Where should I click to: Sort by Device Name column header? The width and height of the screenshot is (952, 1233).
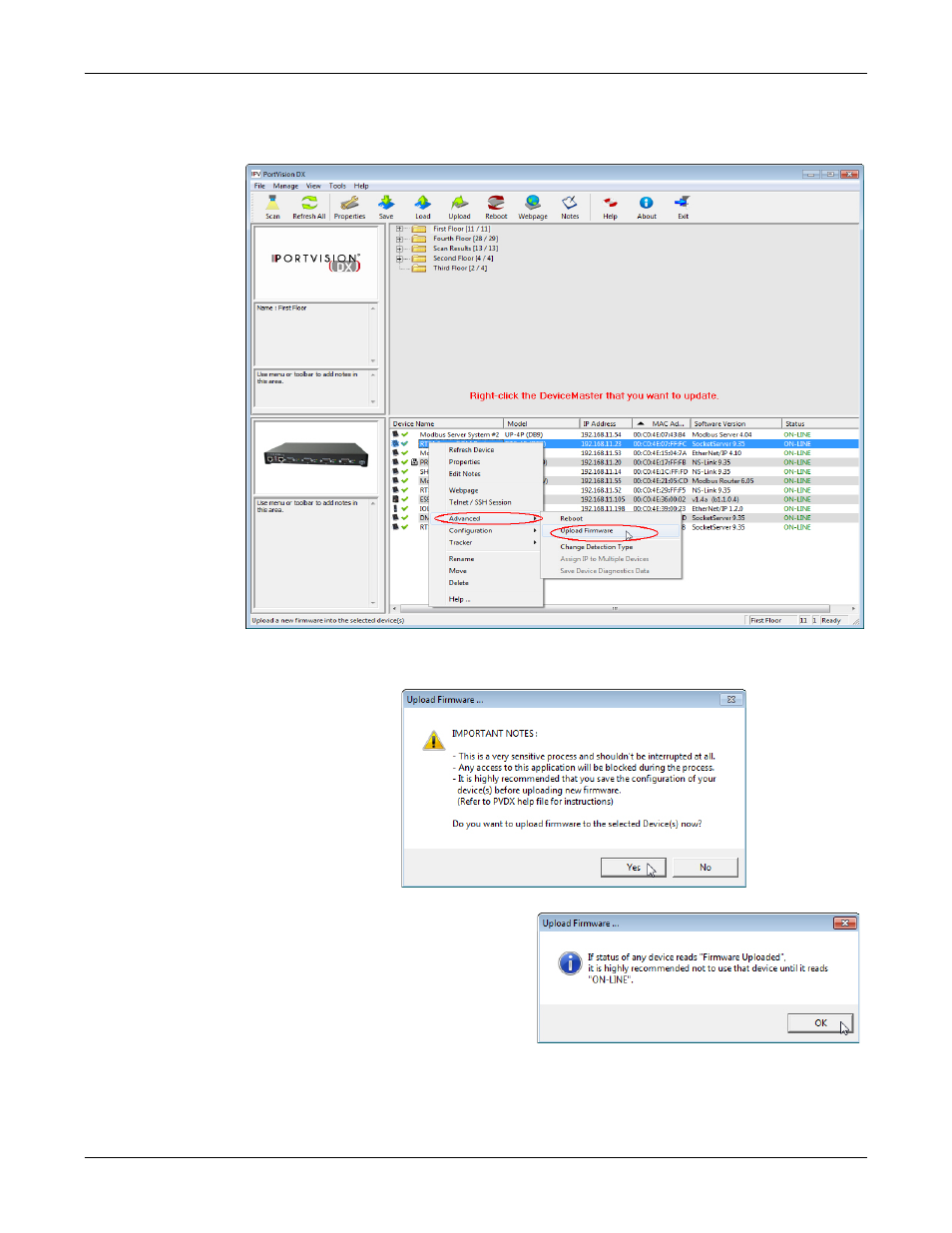[446, 423]
